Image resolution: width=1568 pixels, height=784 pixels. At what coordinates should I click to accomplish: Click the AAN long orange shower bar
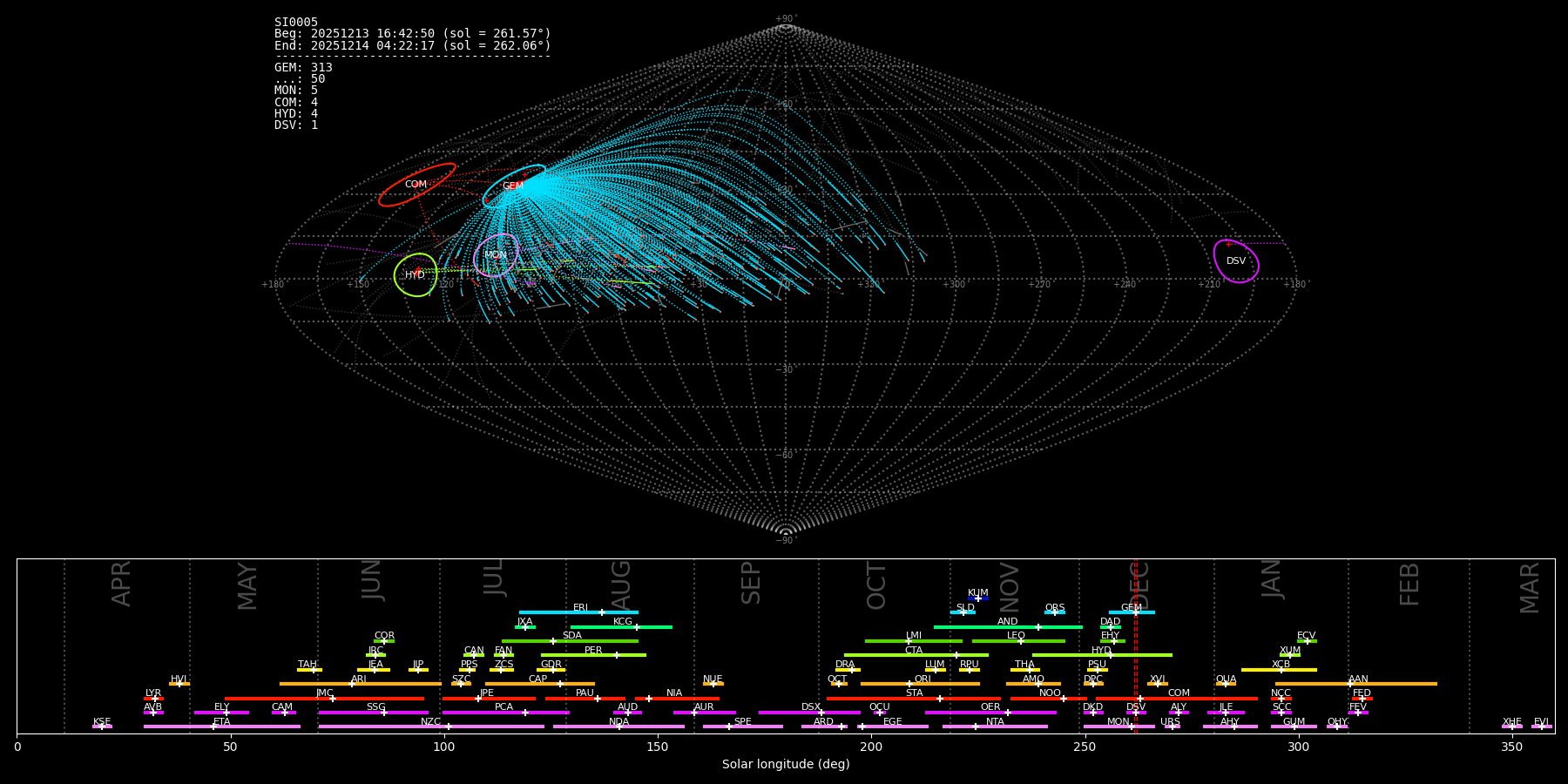click(1356, 684)
